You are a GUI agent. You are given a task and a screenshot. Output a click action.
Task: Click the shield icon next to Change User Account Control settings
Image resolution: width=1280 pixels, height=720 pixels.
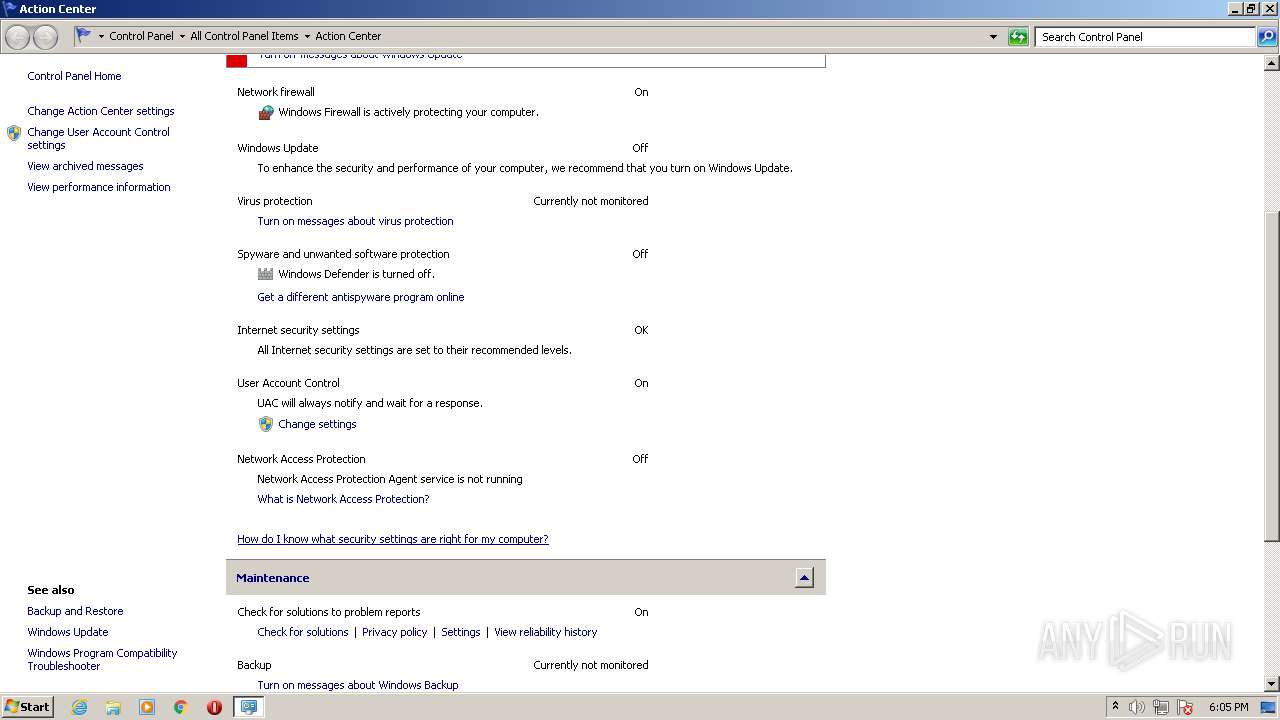[x=14, y=133]
